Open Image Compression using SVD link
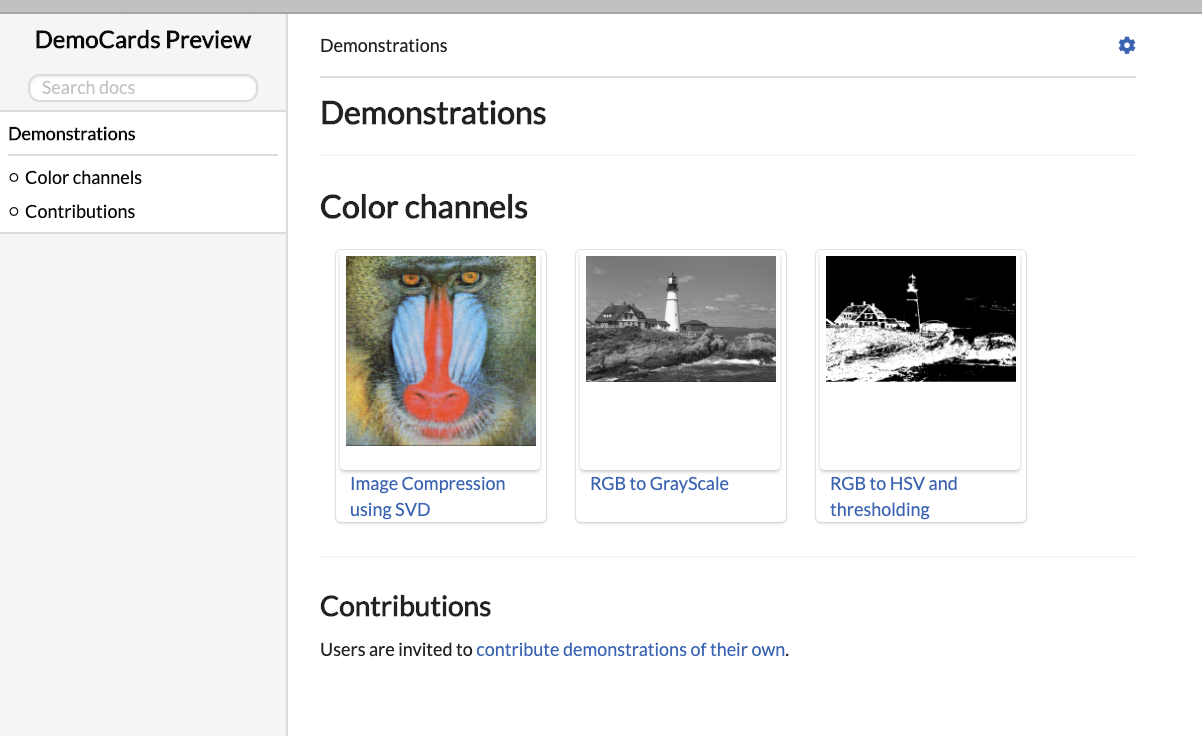1202x736 pixels. point(428,497)
